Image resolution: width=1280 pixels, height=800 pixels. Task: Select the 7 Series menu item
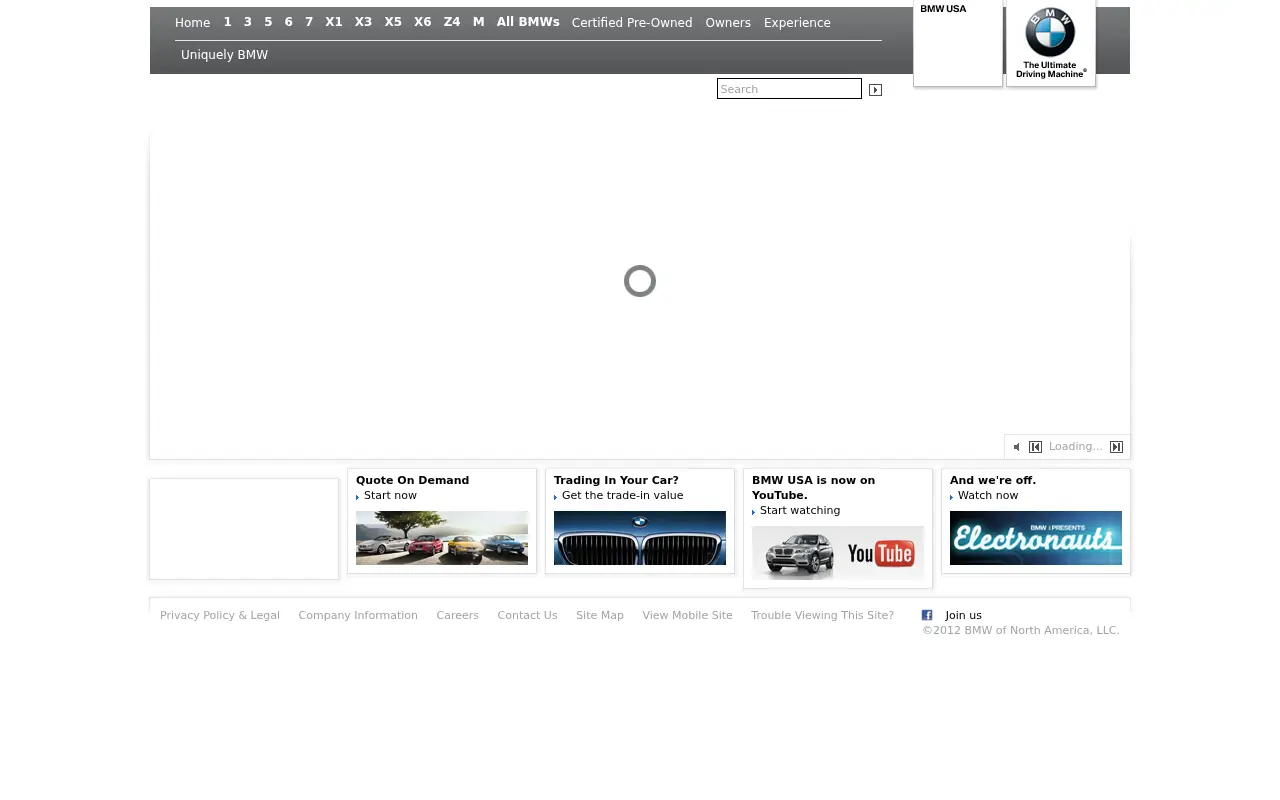point(309,22)
